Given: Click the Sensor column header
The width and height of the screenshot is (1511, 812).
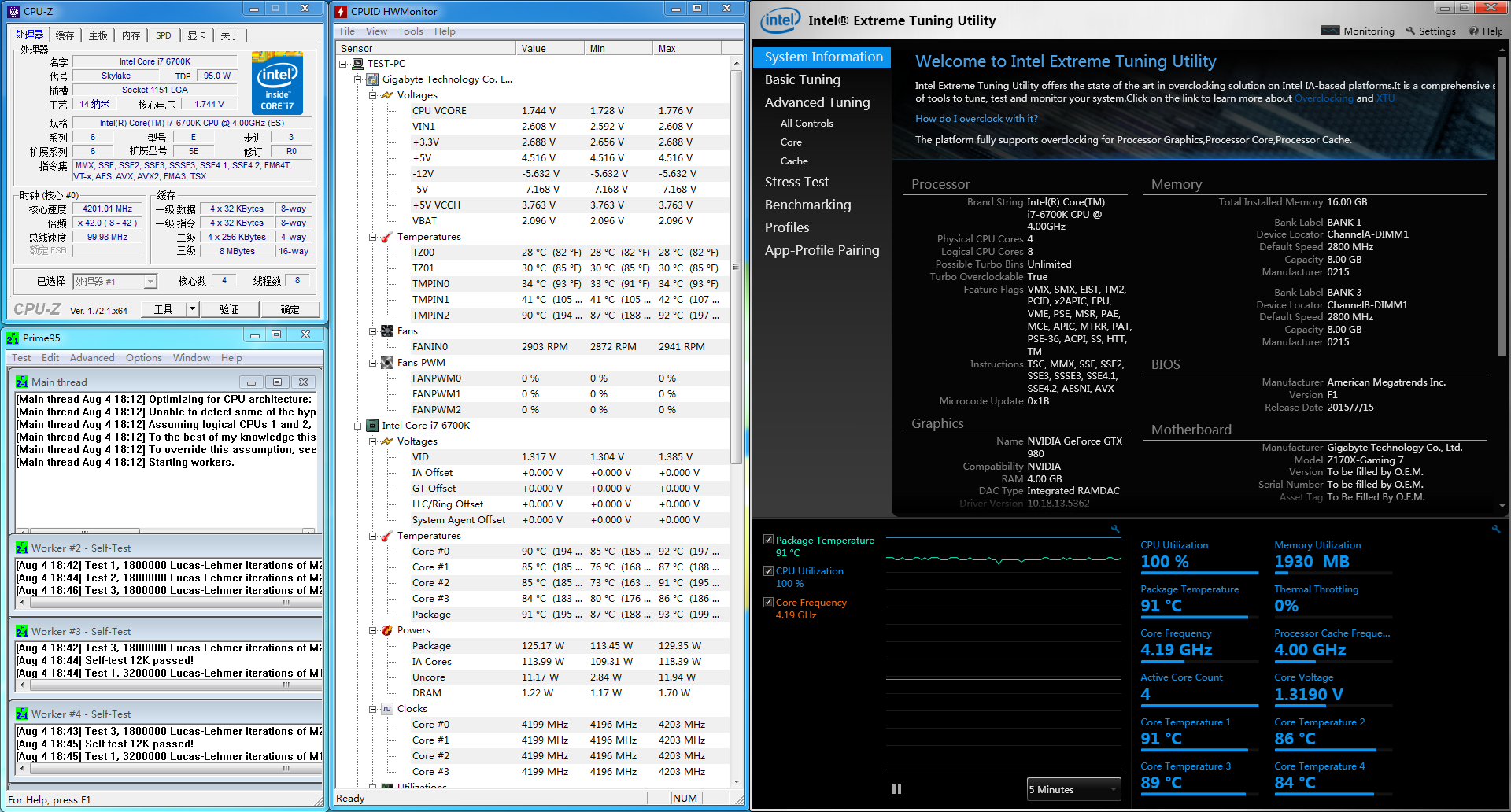Looking at the screenshot, I should 426,49.
